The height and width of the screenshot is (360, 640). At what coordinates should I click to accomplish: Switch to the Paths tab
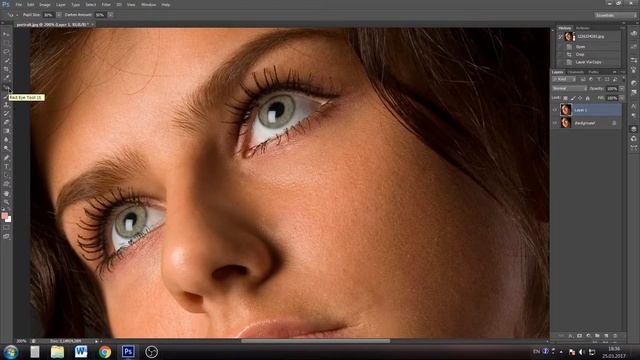click(593, 72)
